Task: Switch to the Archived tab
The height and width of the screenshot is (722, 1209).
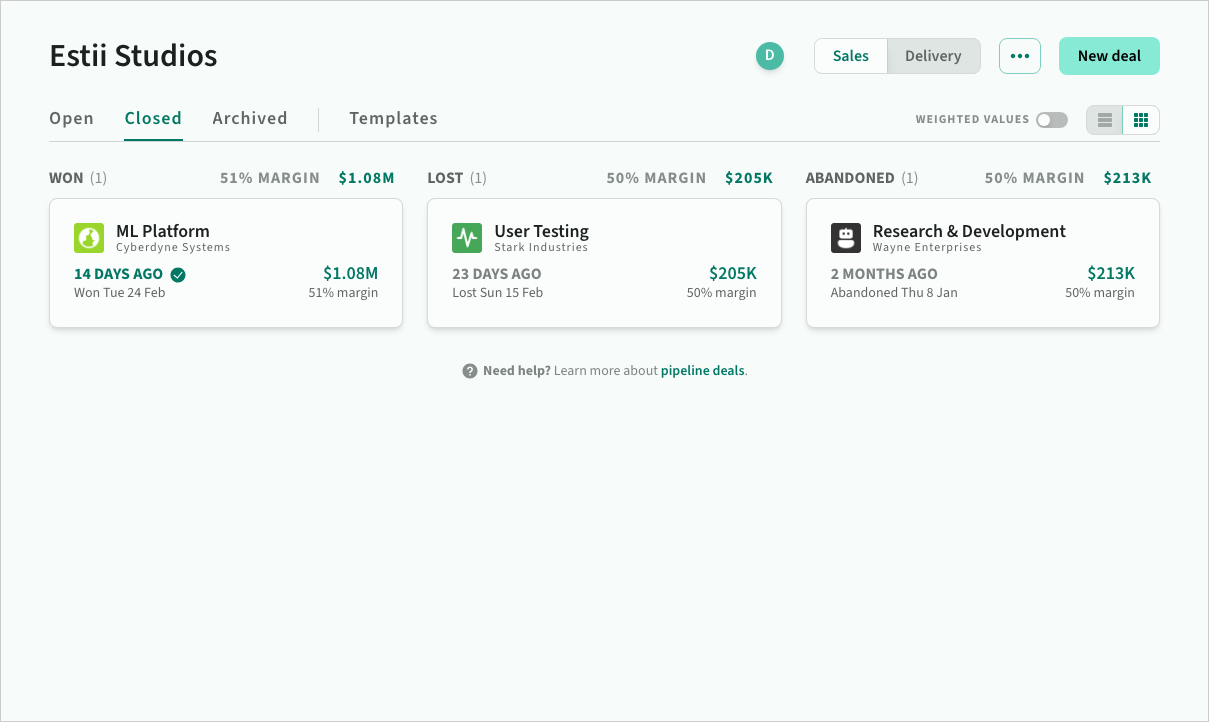Action: click(250, 118)
